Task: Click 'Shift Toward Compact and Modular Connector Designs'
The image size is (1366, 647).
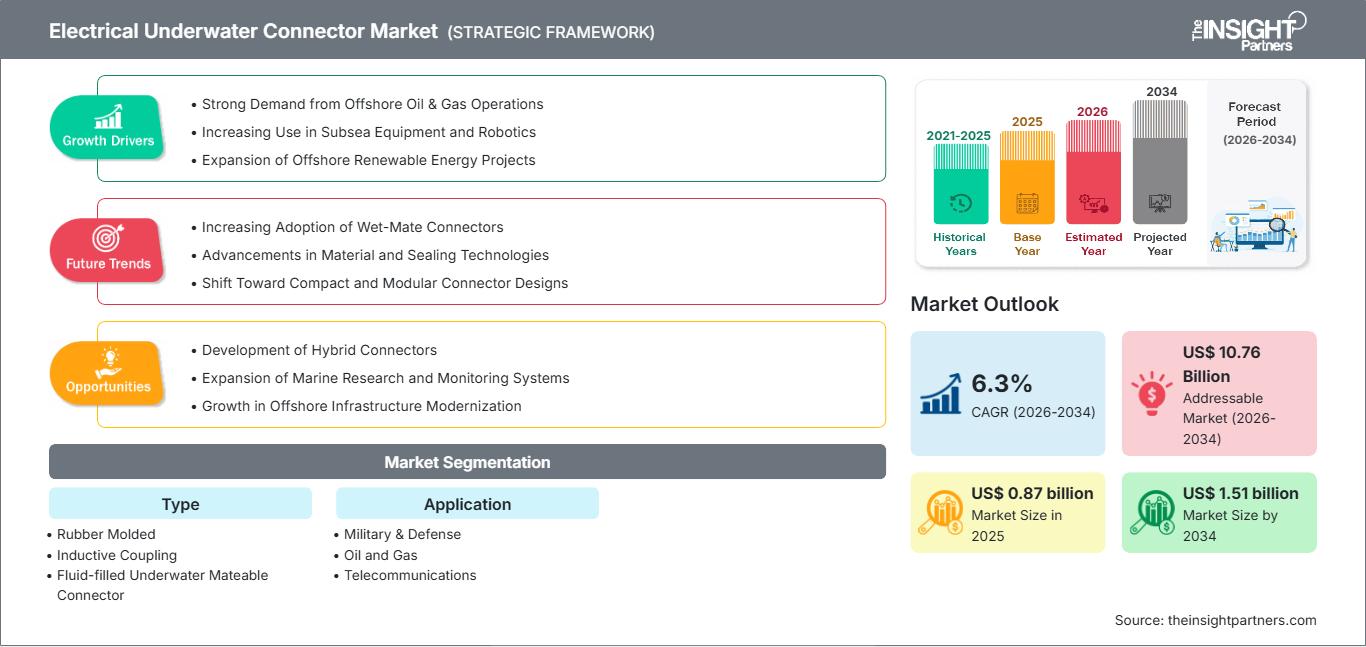Action: (x=385, y=283)
